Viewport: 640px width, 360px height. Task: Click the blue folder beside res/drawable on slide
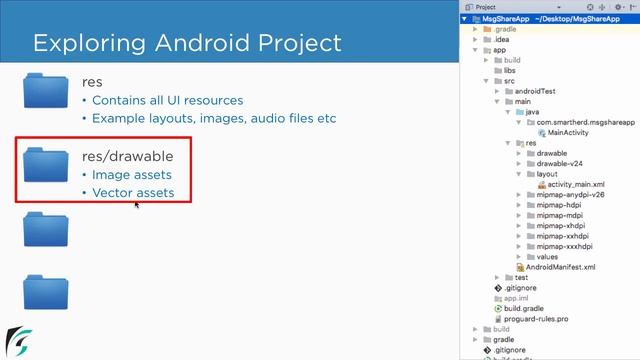coord(46,164)
